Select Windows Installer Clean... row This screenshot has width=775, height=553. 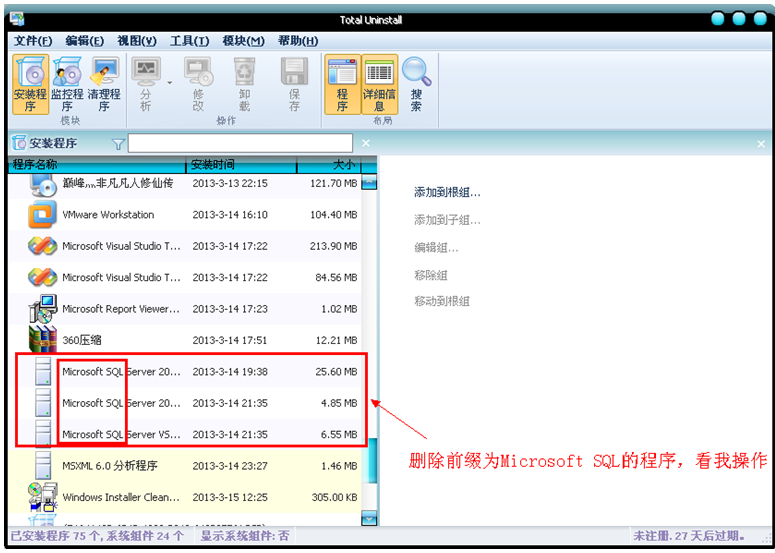[185, 497]
